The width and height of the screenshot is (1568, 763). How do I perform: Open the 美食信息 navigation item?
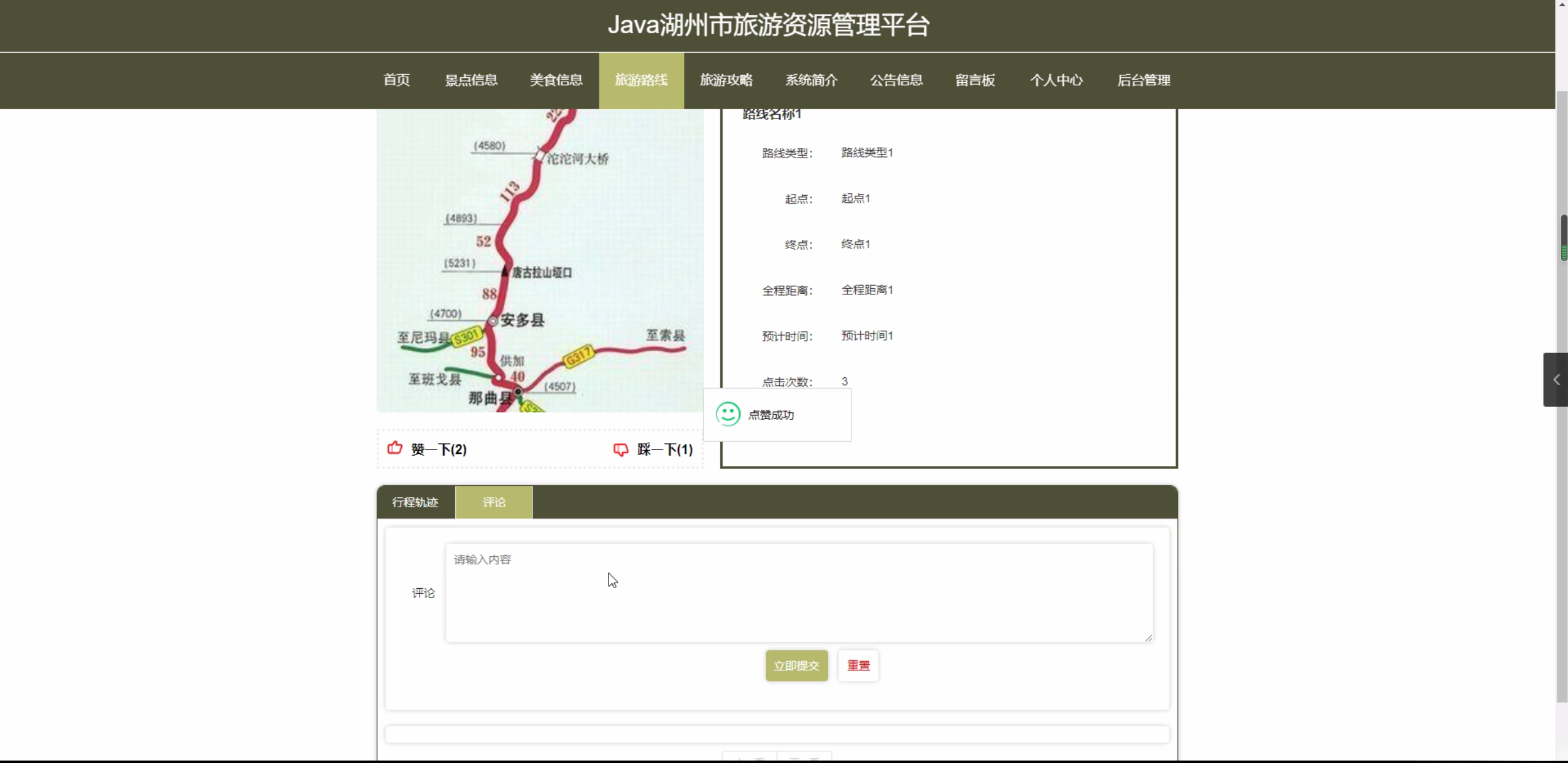click(x=556, y=80)
